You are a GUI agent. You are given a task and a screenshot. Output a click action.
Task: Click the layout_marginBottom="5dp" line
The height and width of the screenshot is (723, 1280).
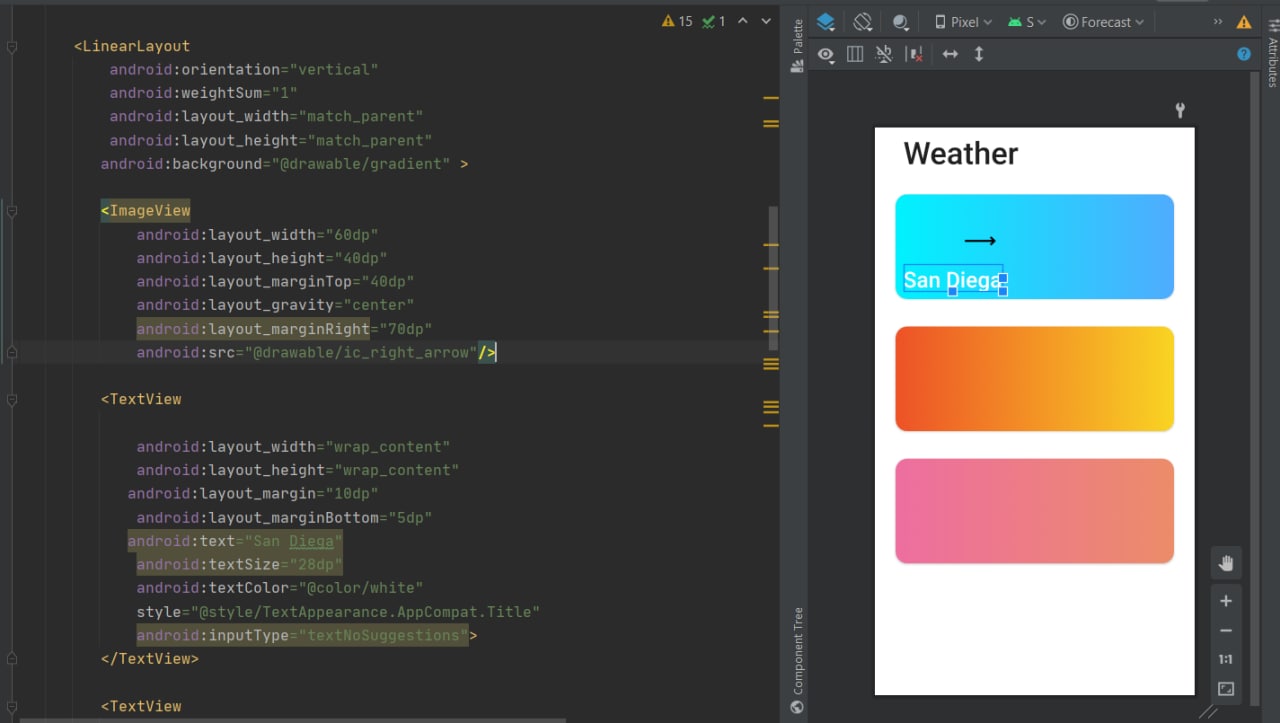tap(284, 518)
